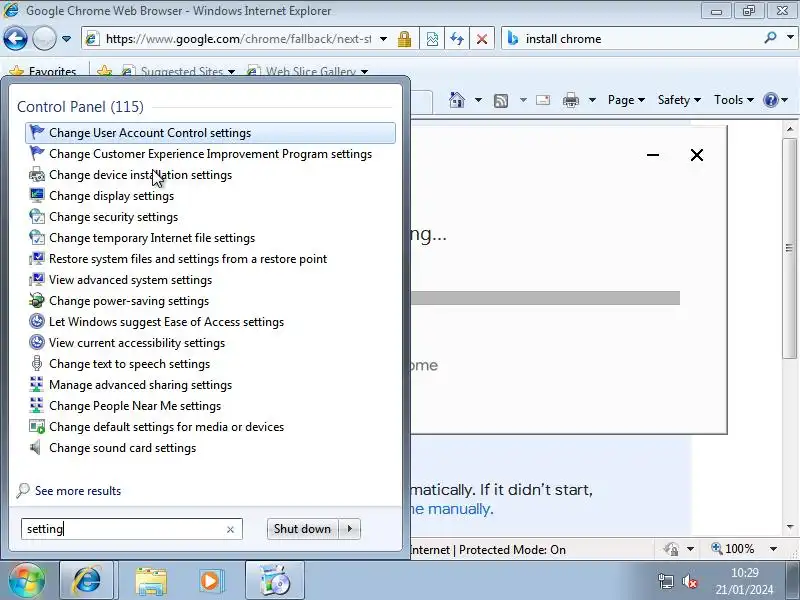Minimize the Chrome installer dialog

click(x=653, y=155)
